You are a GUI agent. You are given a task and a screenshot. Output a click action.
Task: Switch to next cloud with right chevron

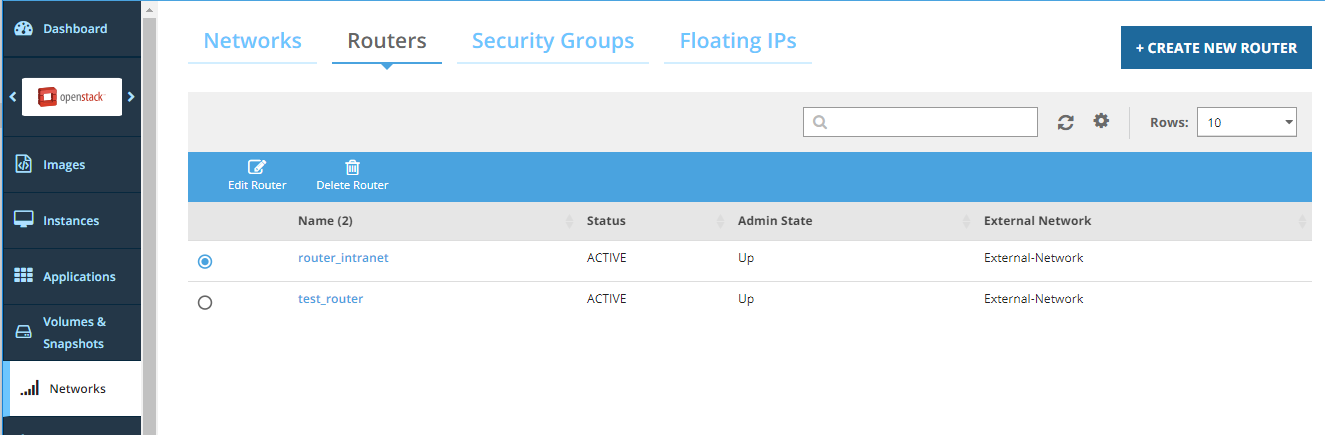pyautogui.click(x=131, y=97)
